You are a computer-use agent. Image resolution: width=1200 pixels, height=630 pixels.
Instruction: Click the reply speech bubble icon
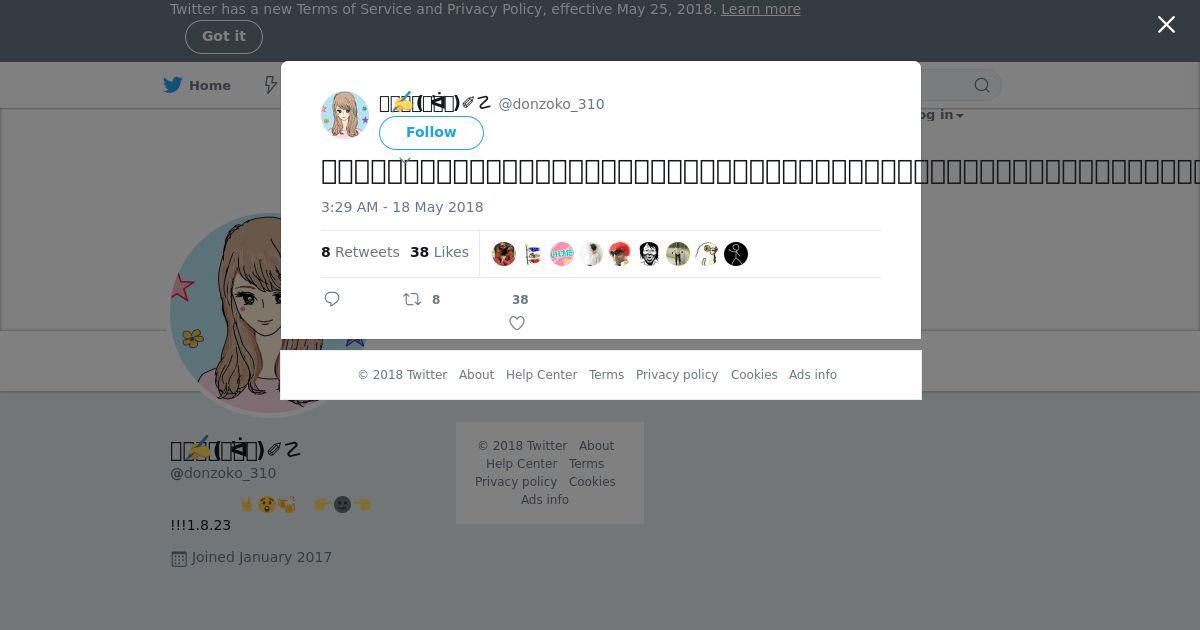[332, 299]
